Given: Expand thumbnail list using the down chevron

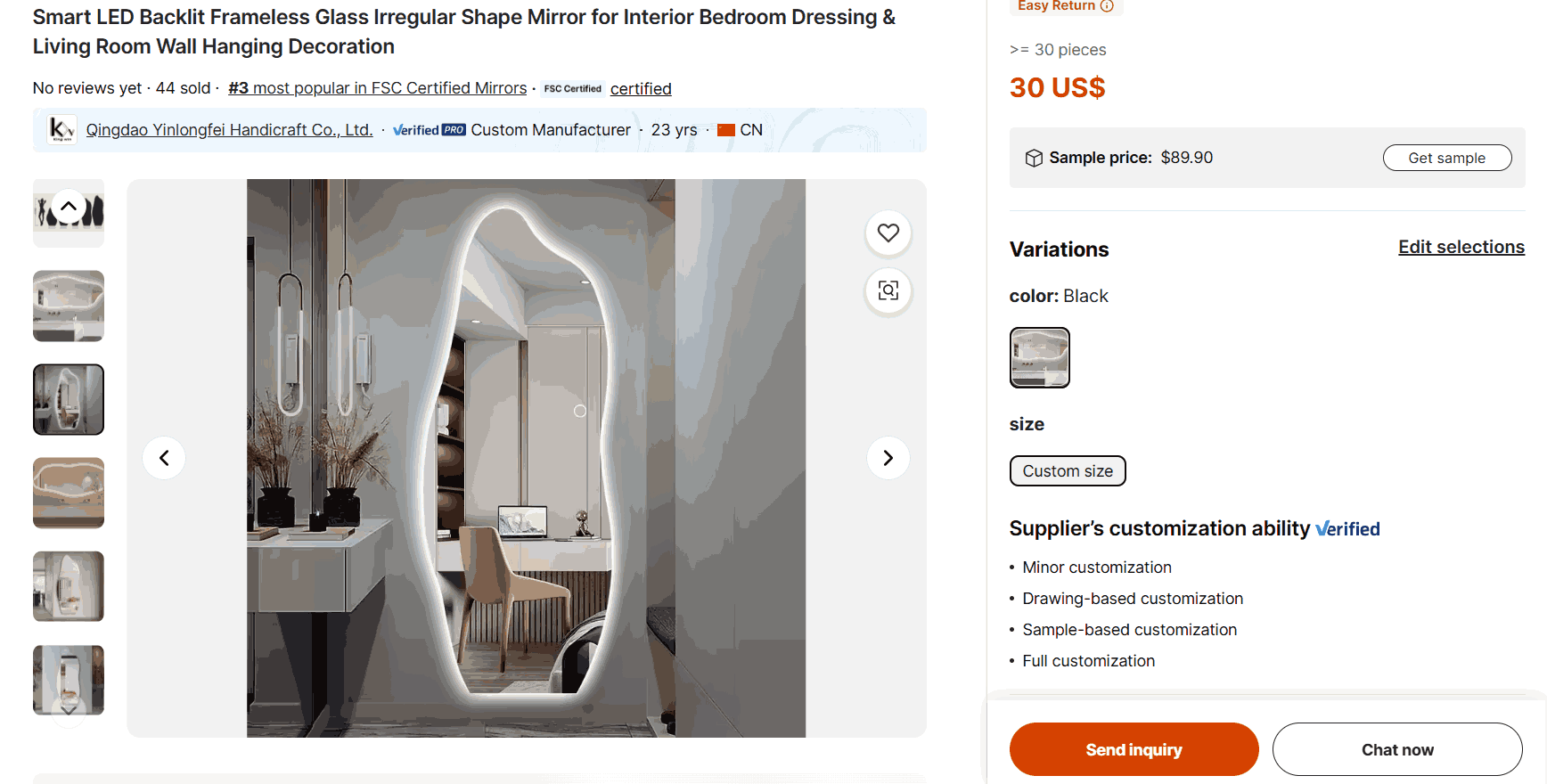Looking at the screenshot, I should point(69,710).
